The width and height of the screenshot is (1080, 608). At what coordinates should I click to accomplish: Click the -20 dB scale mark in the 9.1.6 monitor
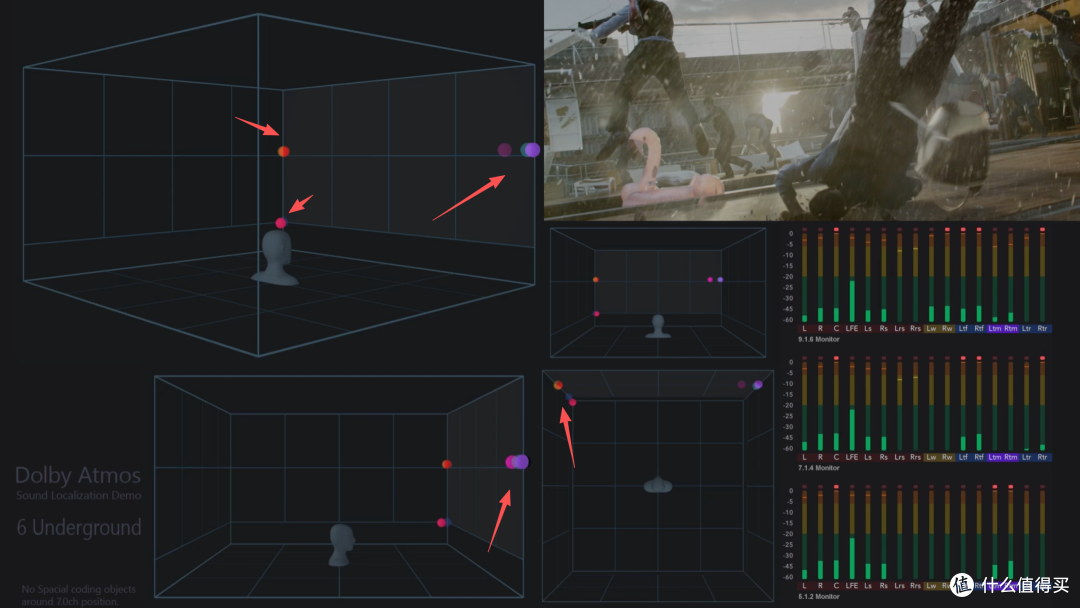tap(789, 277)
